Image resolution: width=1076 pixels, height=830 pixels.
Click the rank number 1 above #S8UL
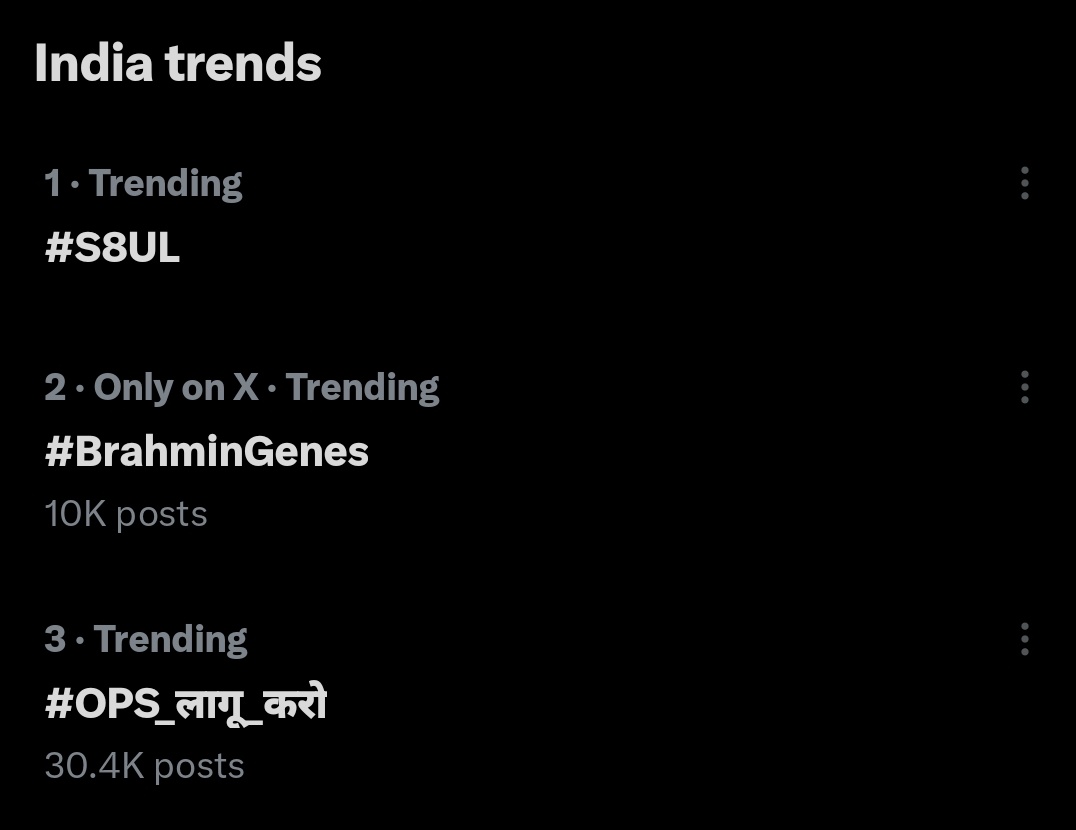(x=52, y=184)
